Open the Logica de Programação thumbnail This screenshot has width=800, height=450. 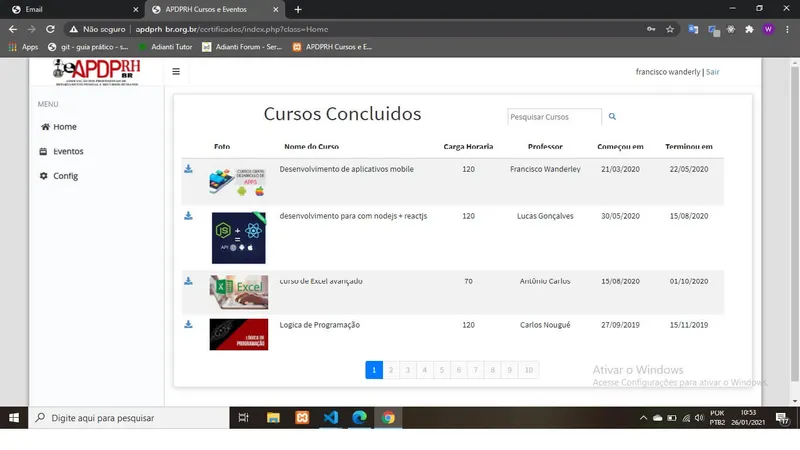tap(238, 335)
